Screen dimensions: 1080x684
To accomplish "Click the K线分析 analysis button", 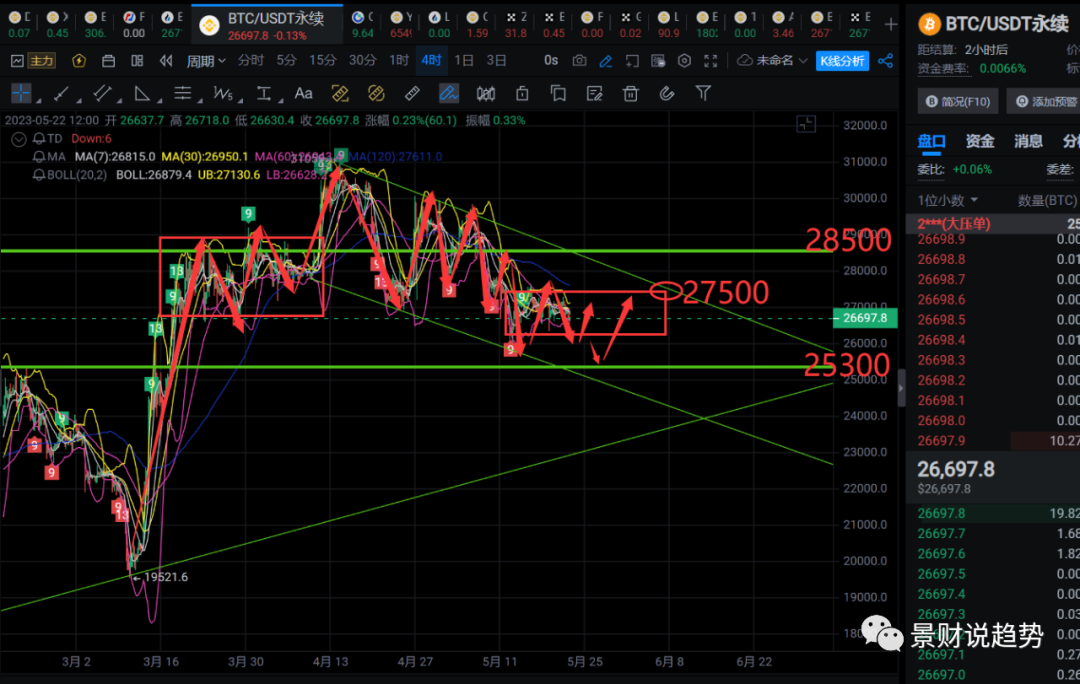I will coord(842,61).
